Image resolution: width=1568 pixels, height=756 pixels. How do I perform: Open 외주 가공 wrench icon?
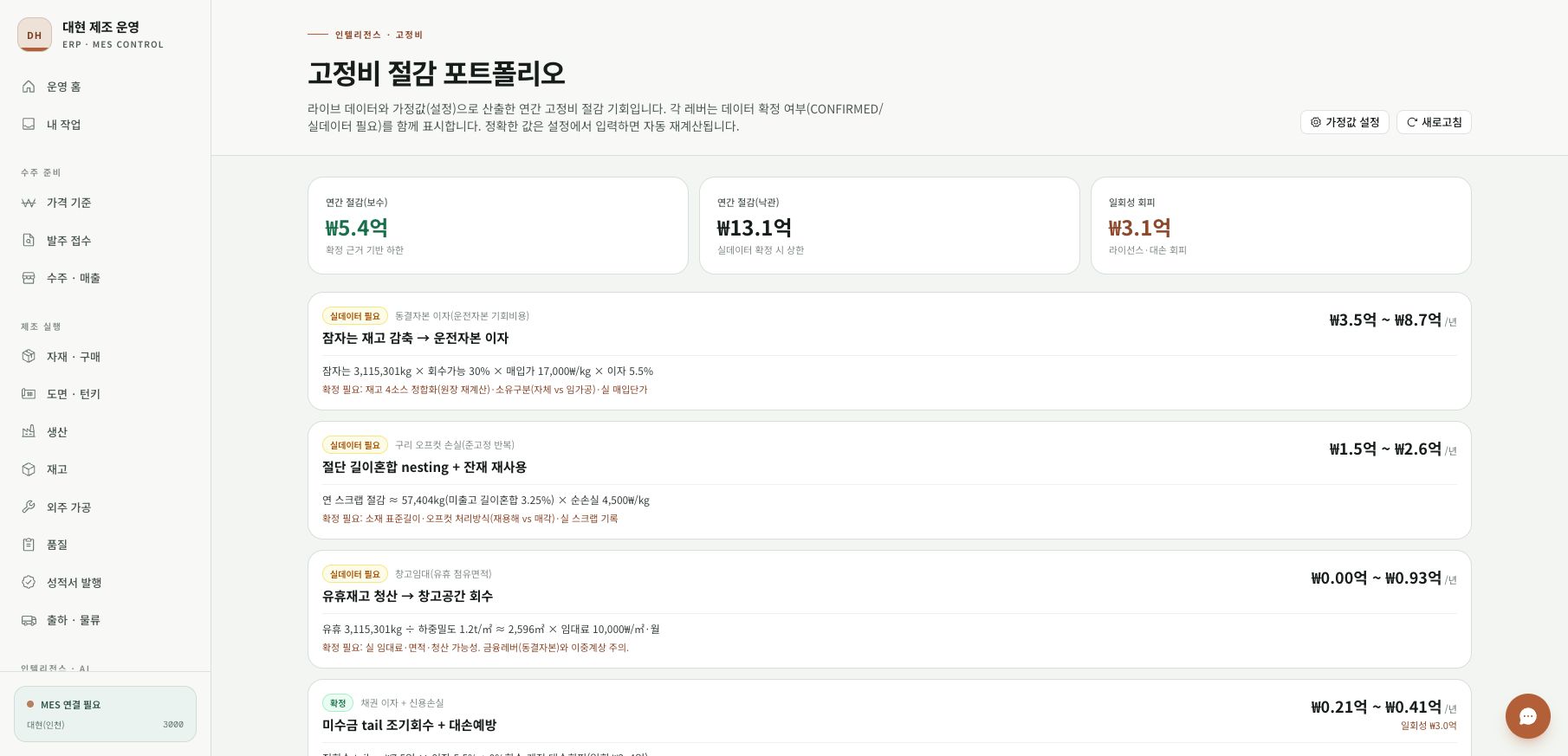[29, 507]
